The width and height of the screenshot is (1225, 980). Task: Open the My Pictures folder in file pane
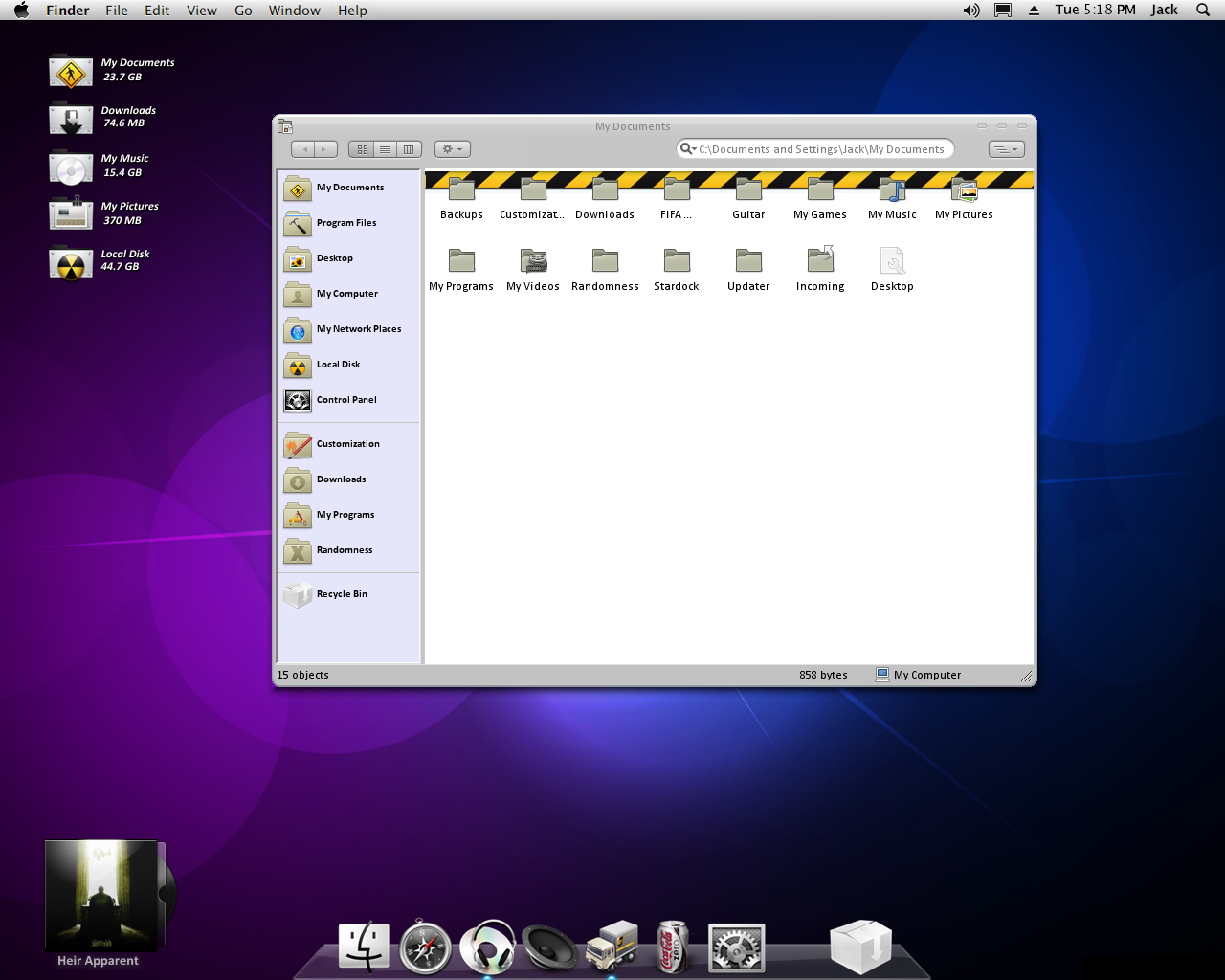(x=964, y=198)
